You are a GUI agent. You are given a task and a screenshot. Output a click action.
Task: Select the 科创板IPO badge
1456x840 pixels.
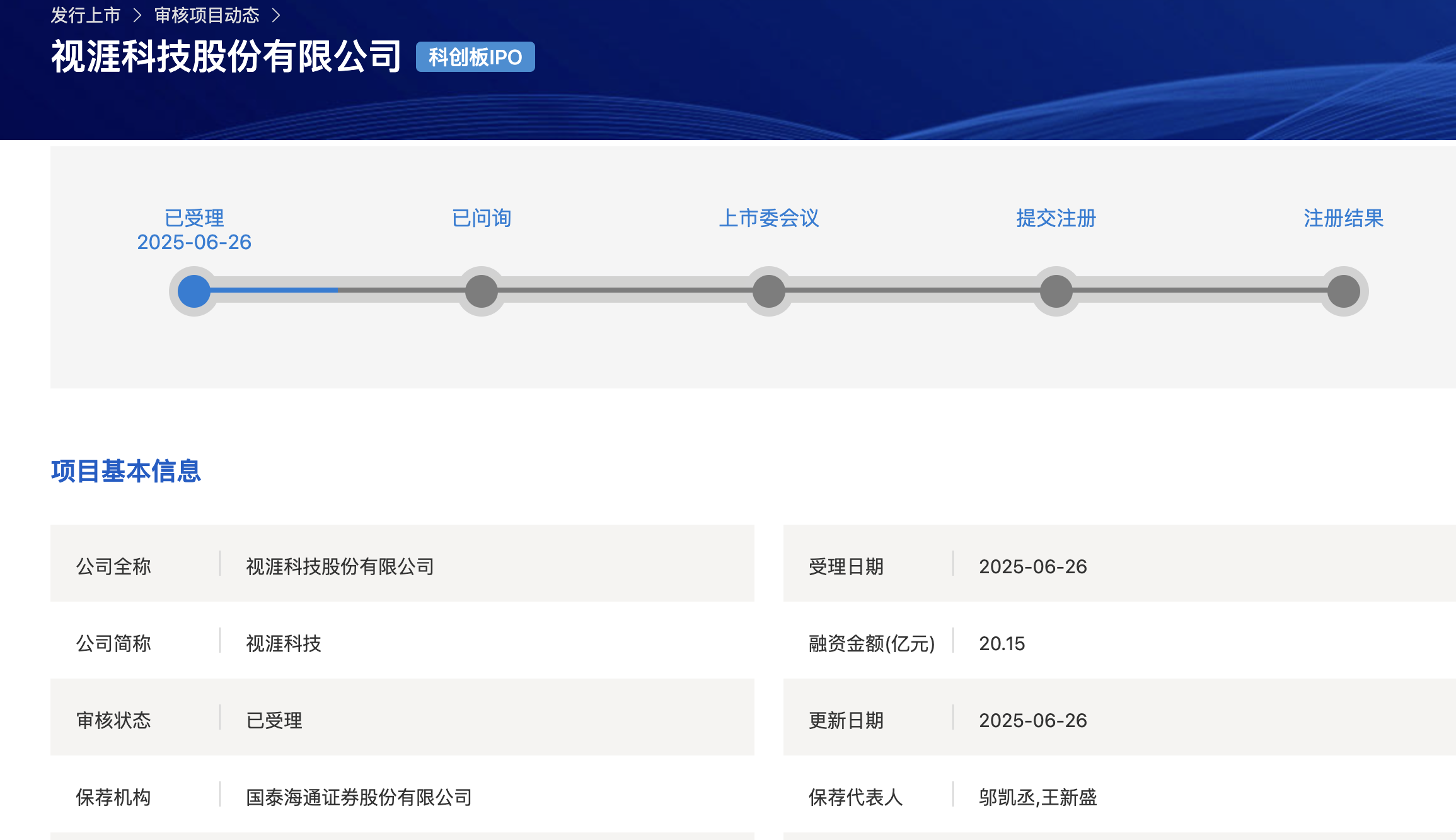click(x=475, y=57)
